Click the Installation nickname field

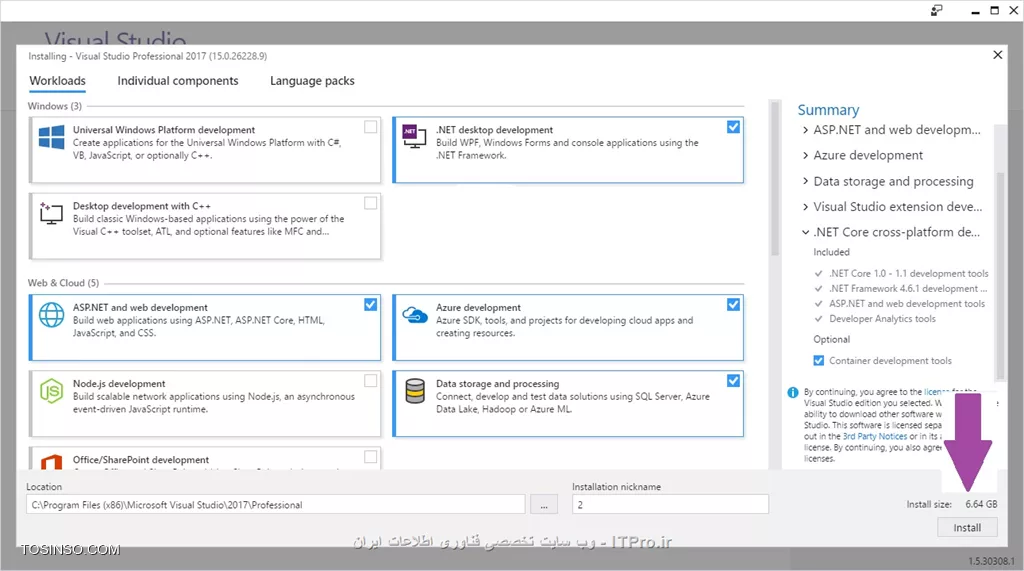pyautogui.click(x=670, y=504)
